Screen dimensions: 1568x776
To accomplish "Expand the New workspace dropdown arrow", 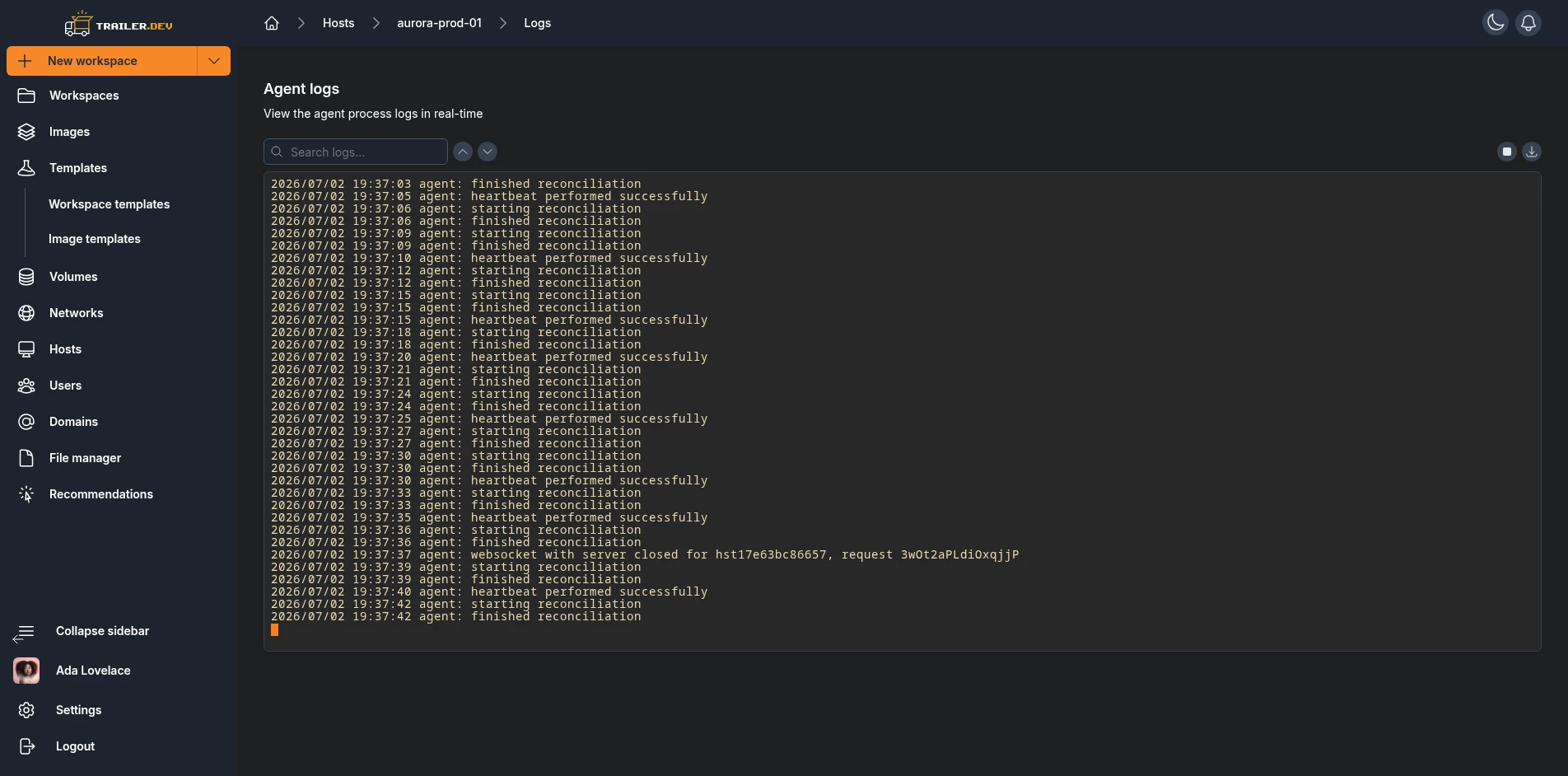I will point(214,61).
